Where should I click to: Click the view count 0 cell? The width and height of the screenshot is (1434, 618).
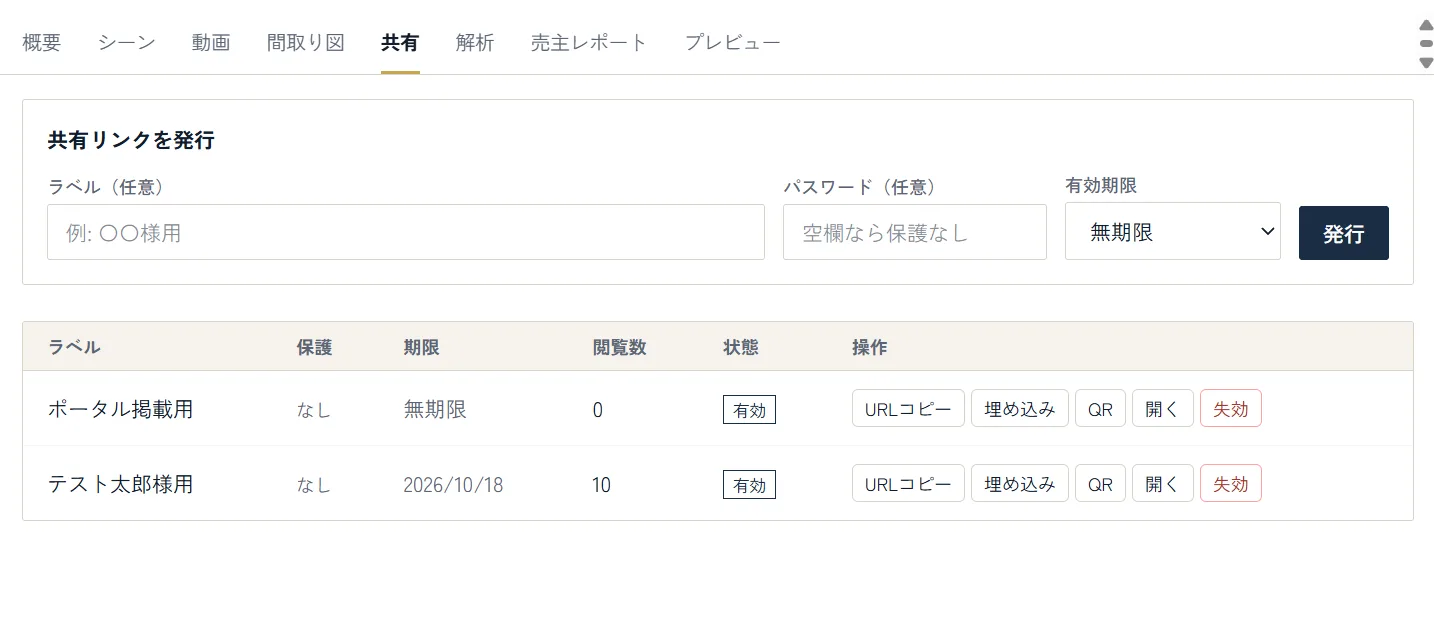coord(598,410)
